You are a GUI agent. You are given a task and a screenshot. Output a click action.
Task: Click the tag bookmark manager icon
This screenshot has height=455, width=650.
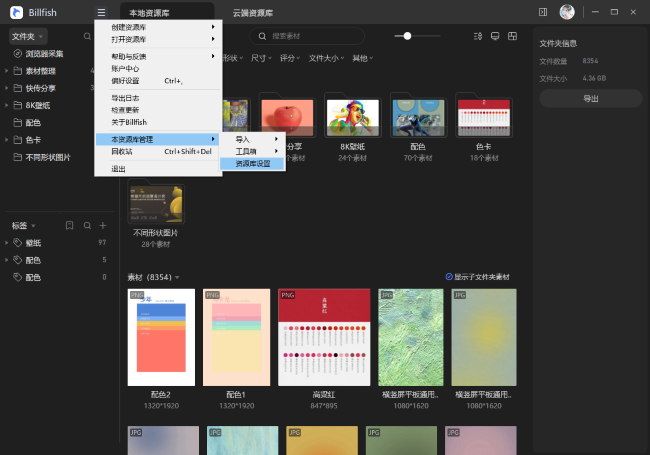pyautogui.click(x=70, y=226)
